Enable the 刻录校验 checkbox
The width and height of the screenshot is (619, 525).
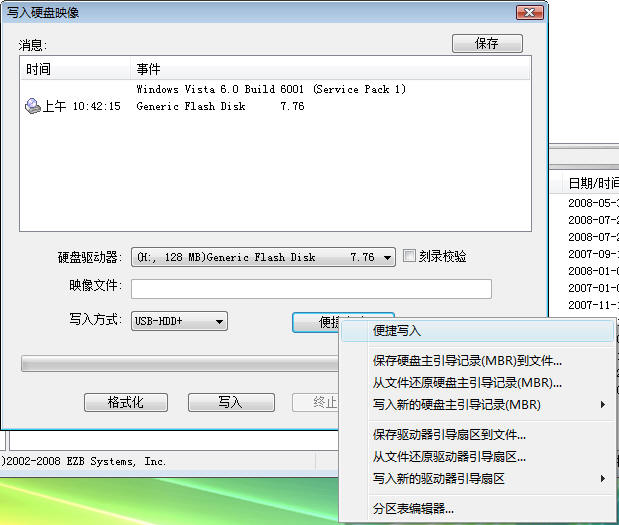[x=409, y=257]
